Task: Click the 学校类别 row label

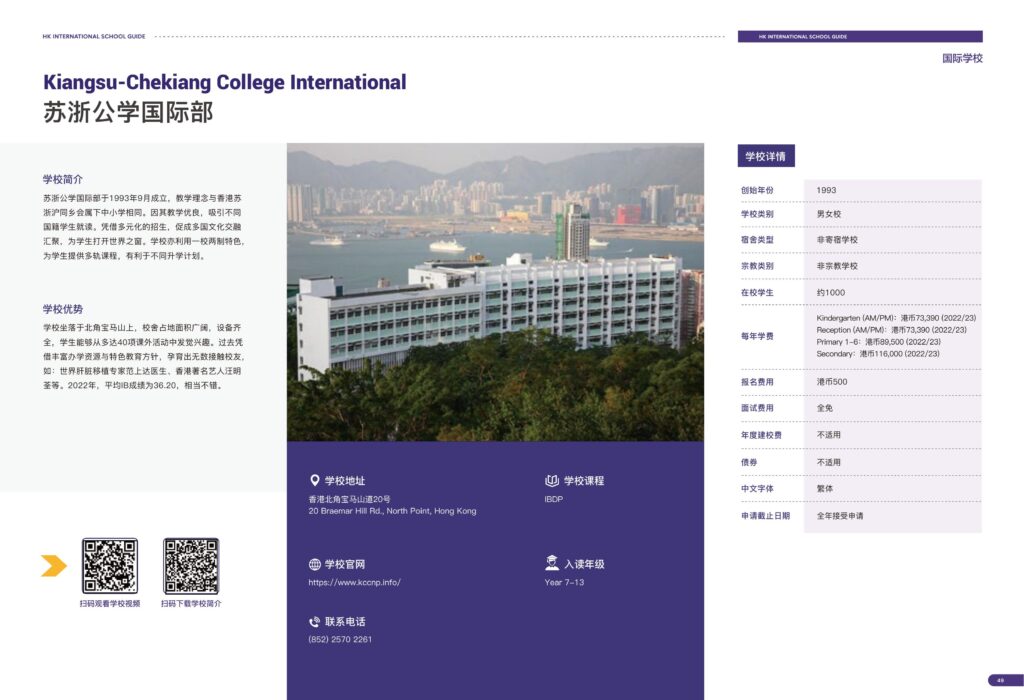Action: pyautogui.click(x=757, y=214)
